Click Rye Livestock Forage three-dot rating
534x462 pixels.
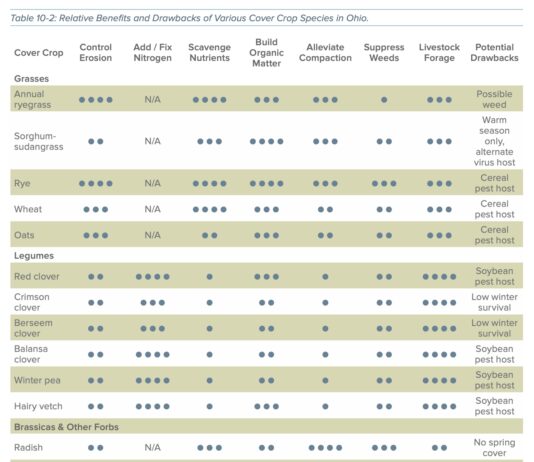coord(439,184)
